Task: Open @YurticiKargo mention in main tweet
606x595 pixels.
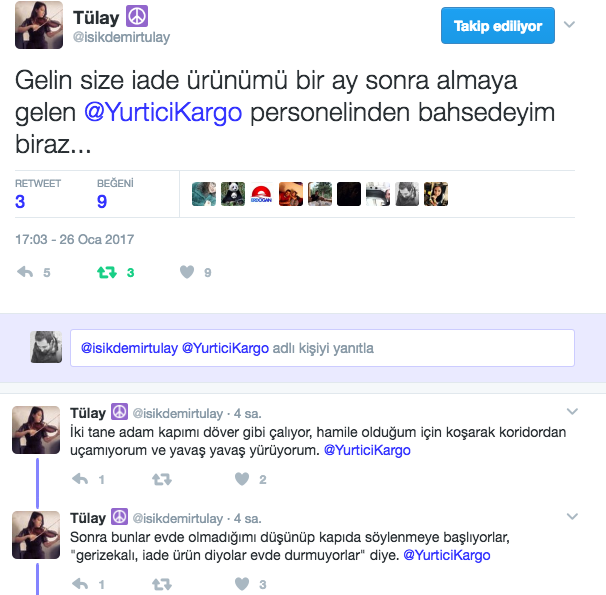Action: 163,112
